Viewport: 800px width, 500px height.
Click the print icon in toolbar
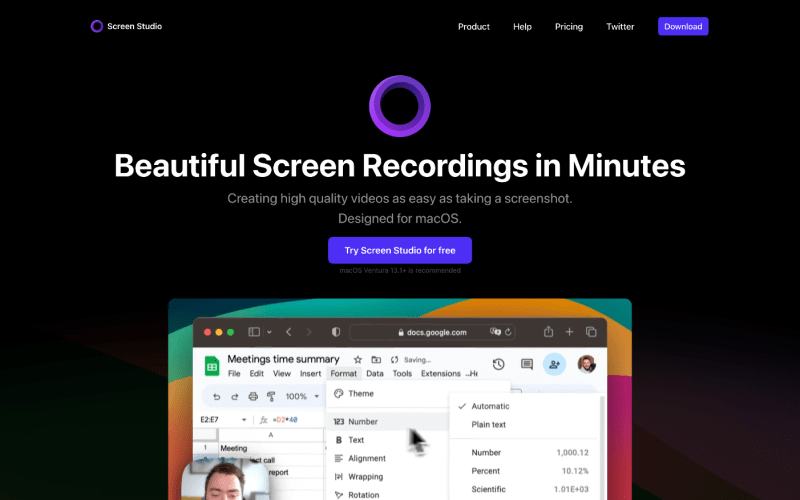tap(253, 396)
